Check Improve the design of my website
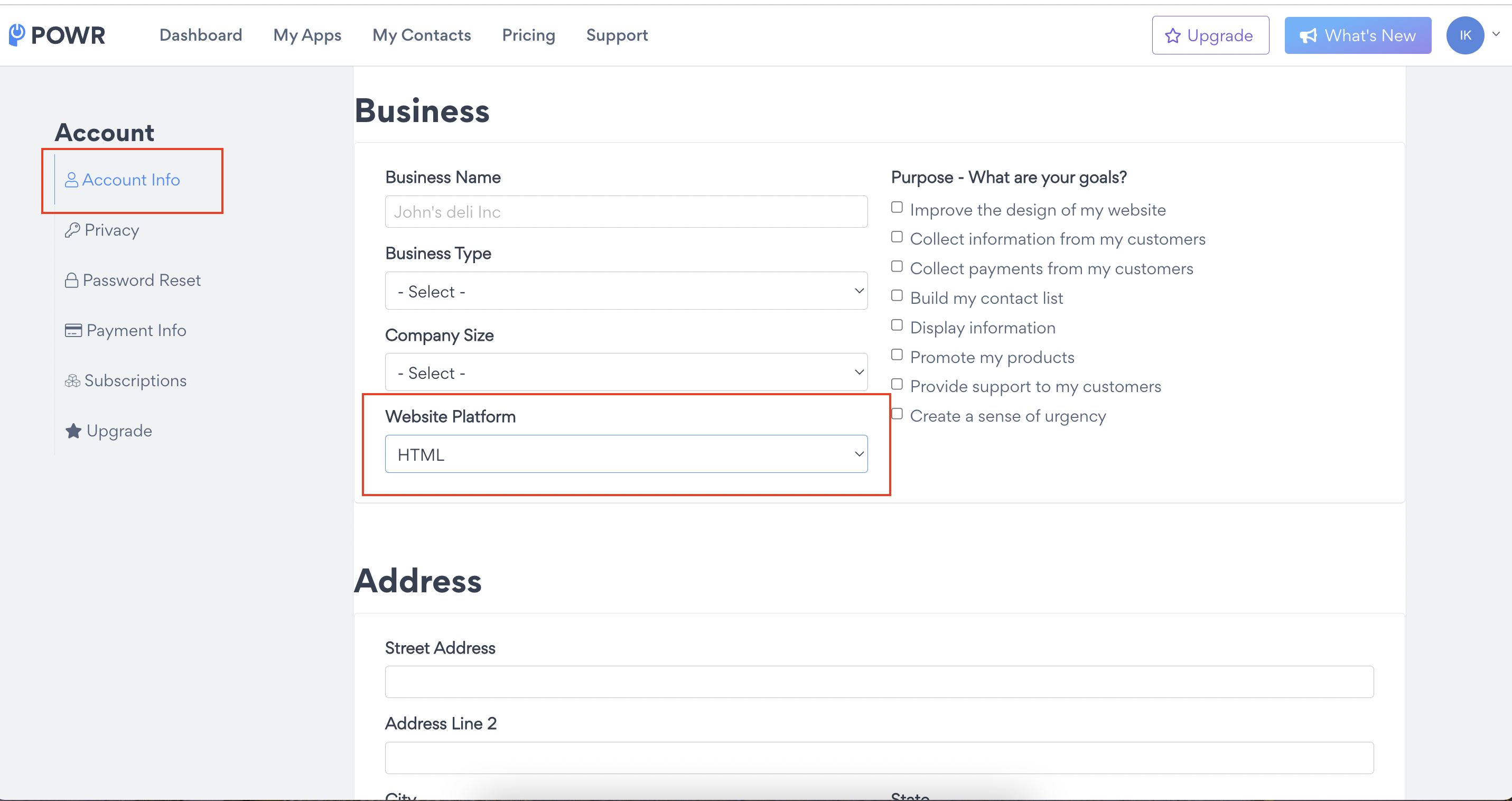 click(x=897, y=207)
